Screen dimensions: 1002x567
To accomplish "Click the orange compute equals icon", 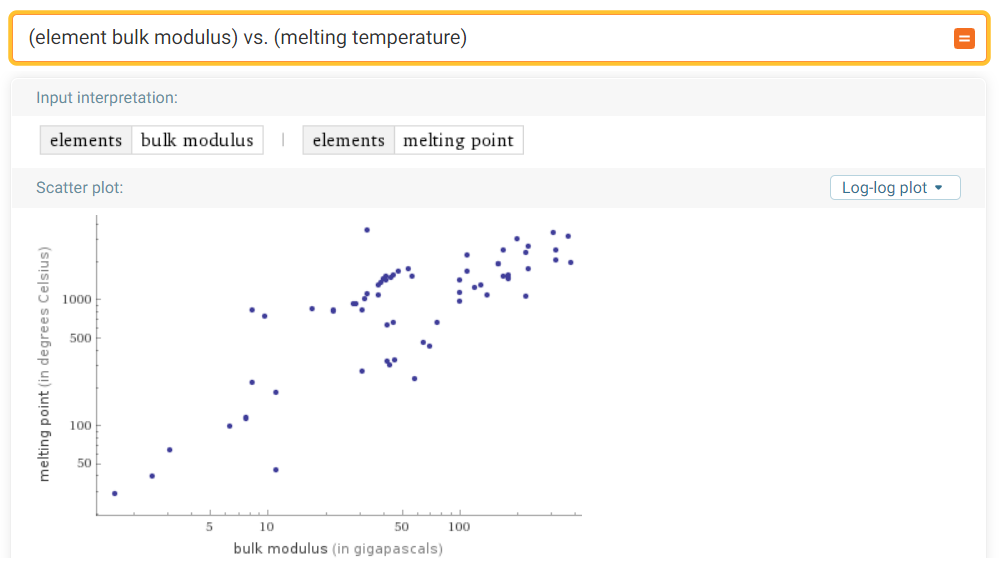I will tap(964, 39).
